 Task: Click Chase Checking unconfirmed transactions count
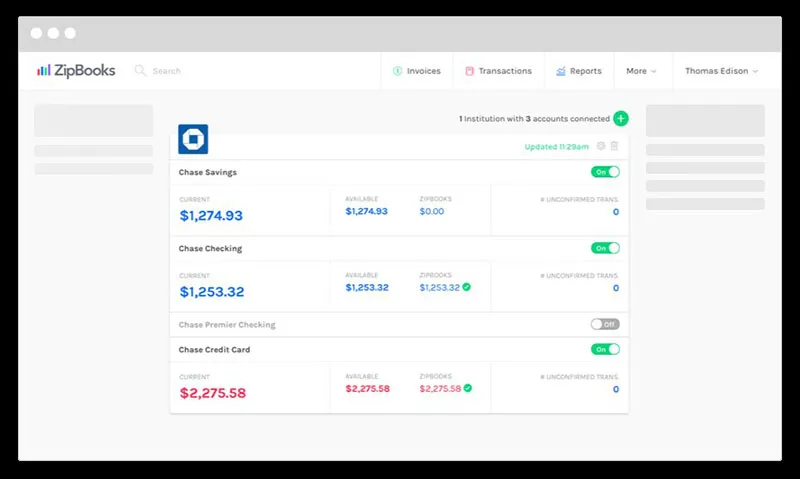tap(616, 288)
